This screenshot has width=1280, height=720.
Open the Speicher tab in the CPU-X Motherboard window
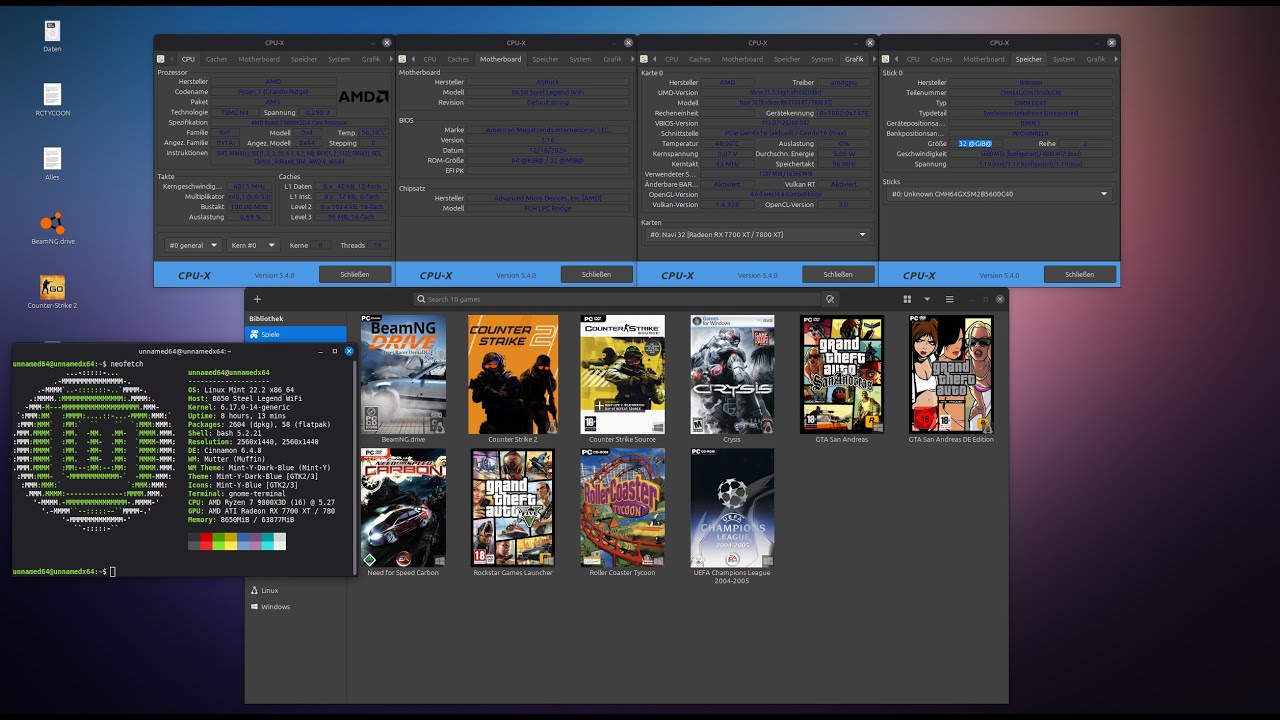[x=546, y=59]
